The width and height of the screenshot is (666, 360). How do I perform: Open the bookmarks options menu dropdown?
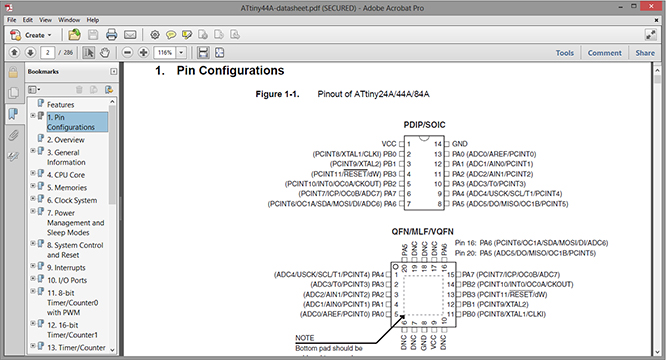coord(34,90)
